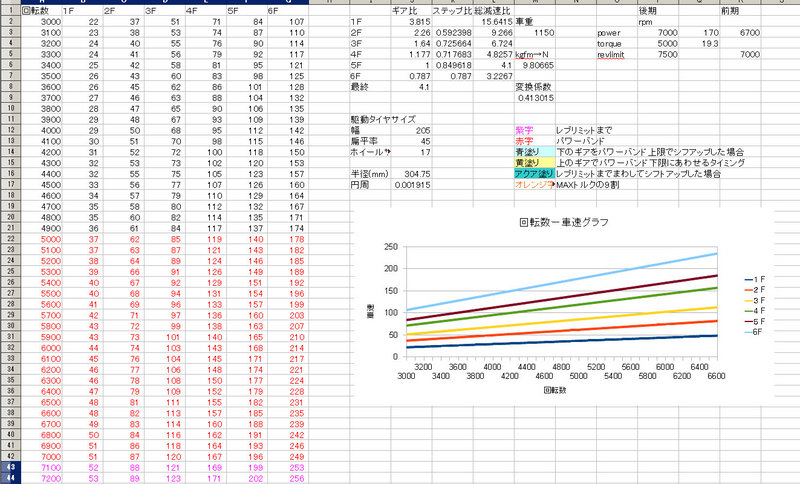
Task: Click the 回転数 header cell
Action: pyautogui.click(x=35, y=9)
